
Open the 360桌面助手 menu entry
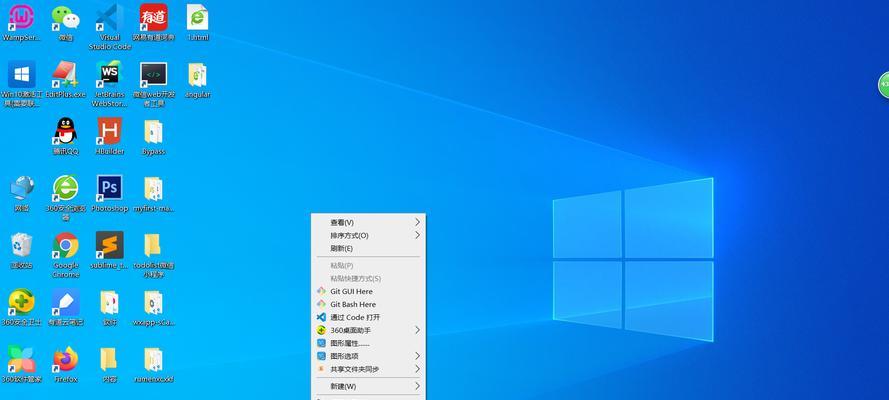click(368, 330)
